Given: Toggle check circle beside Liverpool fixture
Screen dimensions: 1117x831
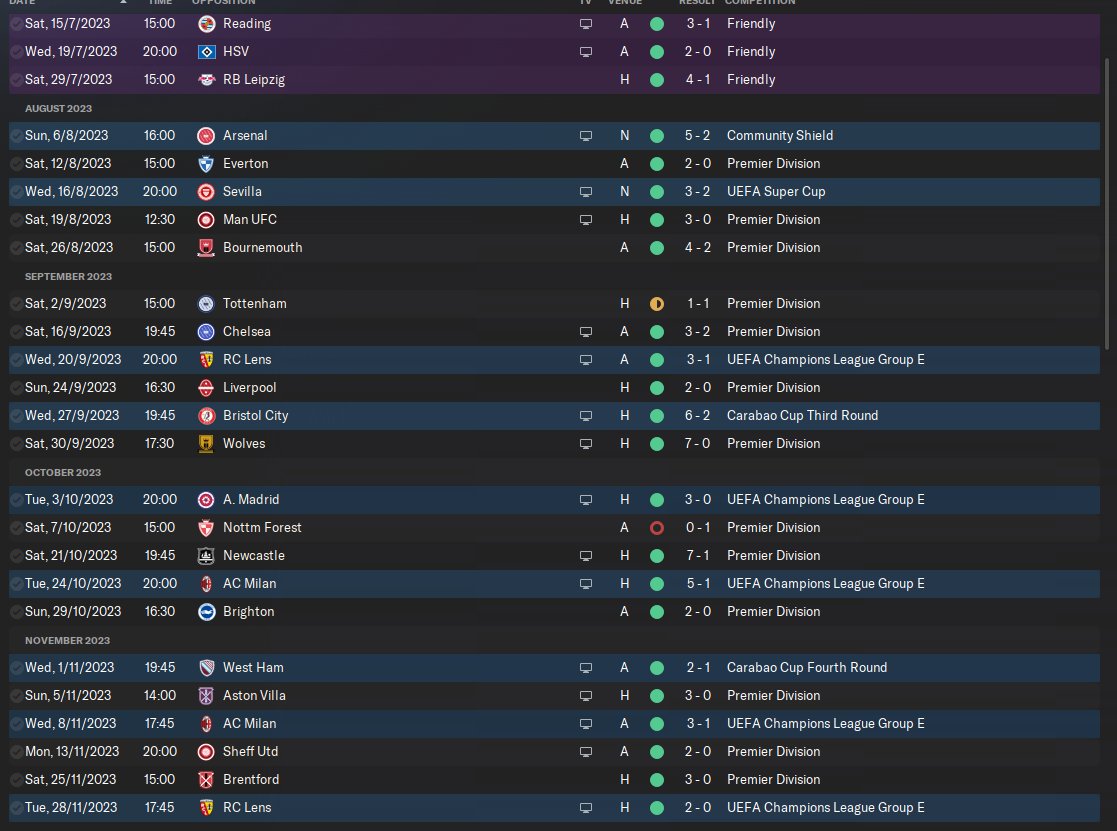Looking at the screenshot, I should tap(16, 387).
